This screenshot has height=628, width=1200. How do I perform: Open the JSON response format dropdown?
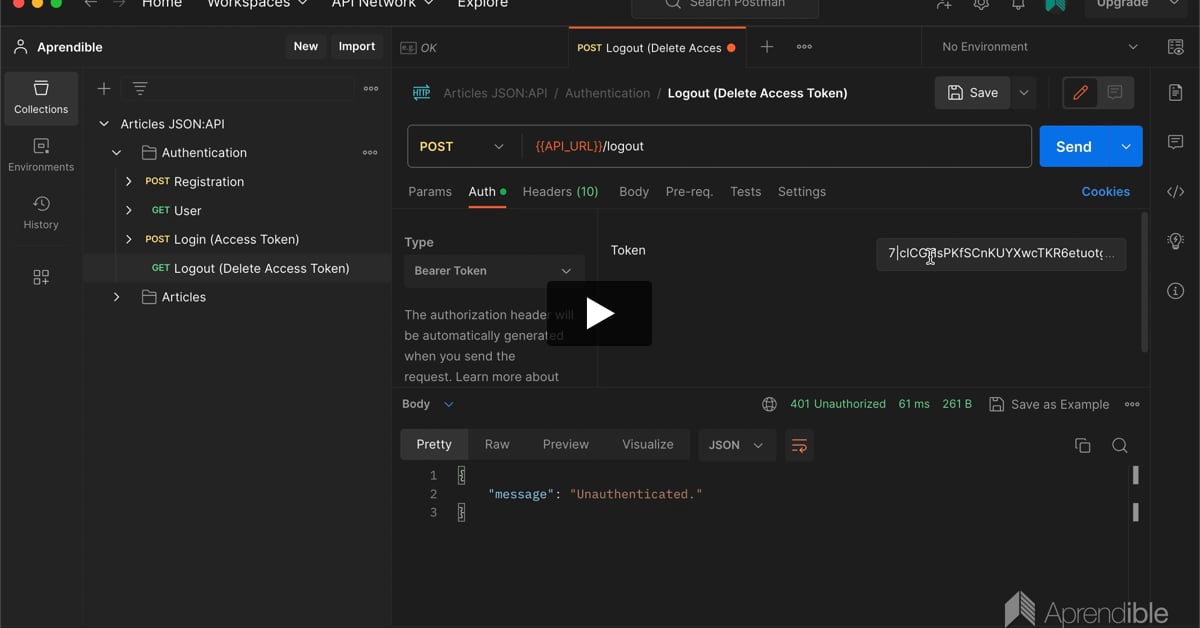pos(736,445)
